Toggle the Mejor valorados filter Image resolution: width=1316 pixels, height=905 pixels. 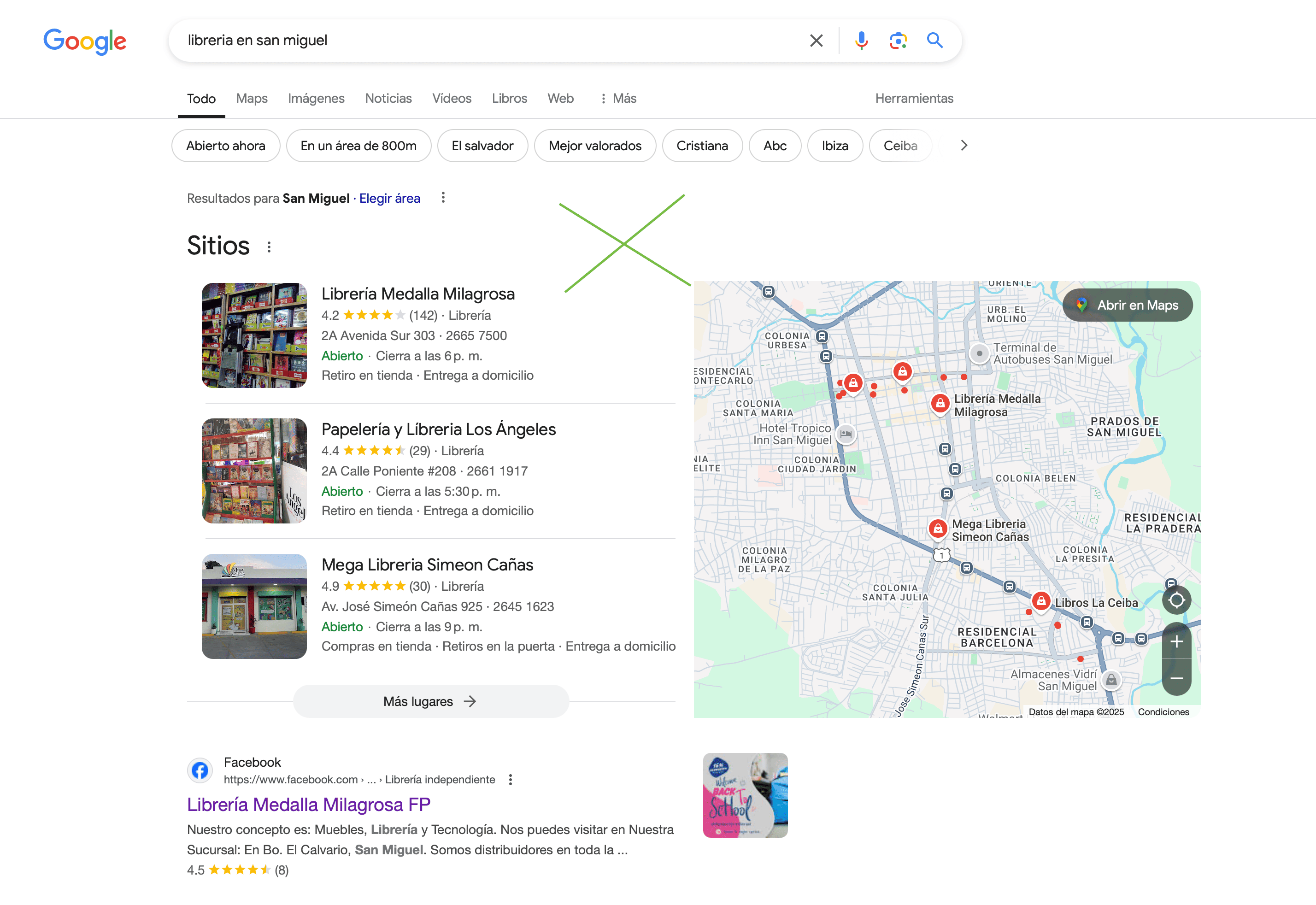[x=595, y=146]
